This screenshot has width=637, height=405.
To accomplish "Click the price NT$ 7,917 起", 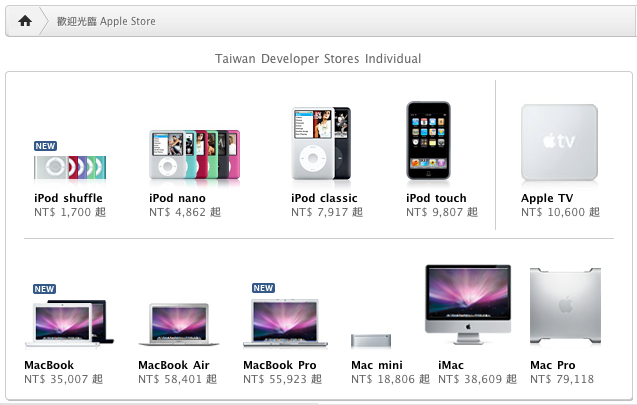I will [x=327, y=212].
